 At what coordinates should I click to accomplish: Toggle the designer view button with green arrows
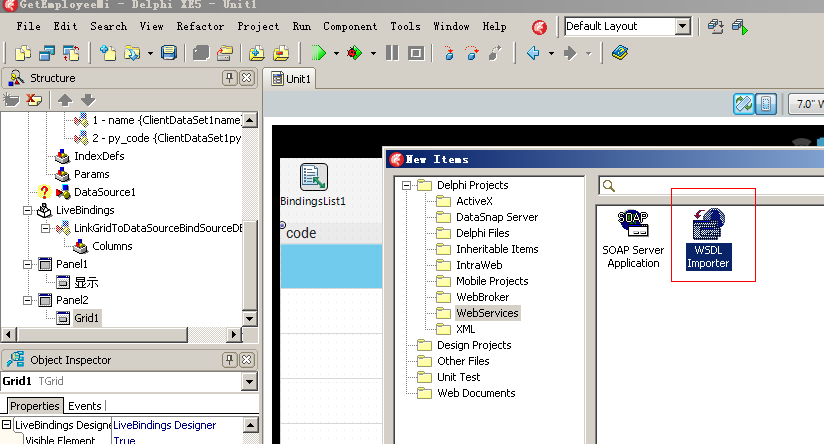coord(744,104)
